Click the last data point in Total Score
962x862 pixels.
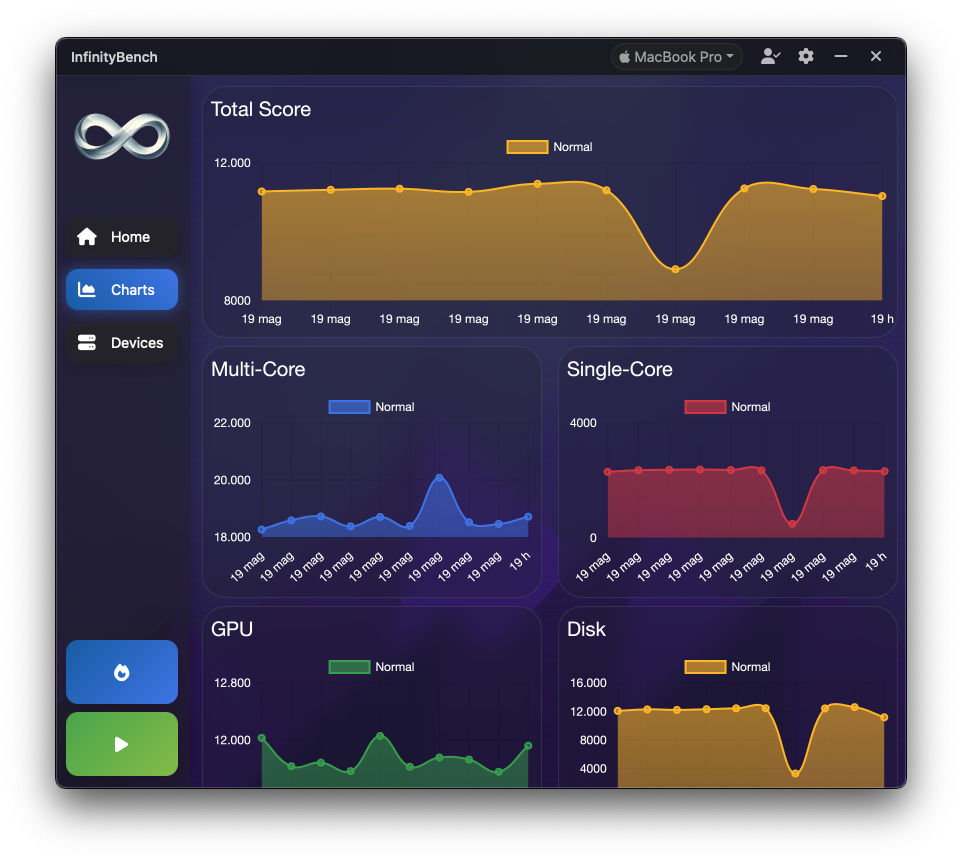click(882, 196)
